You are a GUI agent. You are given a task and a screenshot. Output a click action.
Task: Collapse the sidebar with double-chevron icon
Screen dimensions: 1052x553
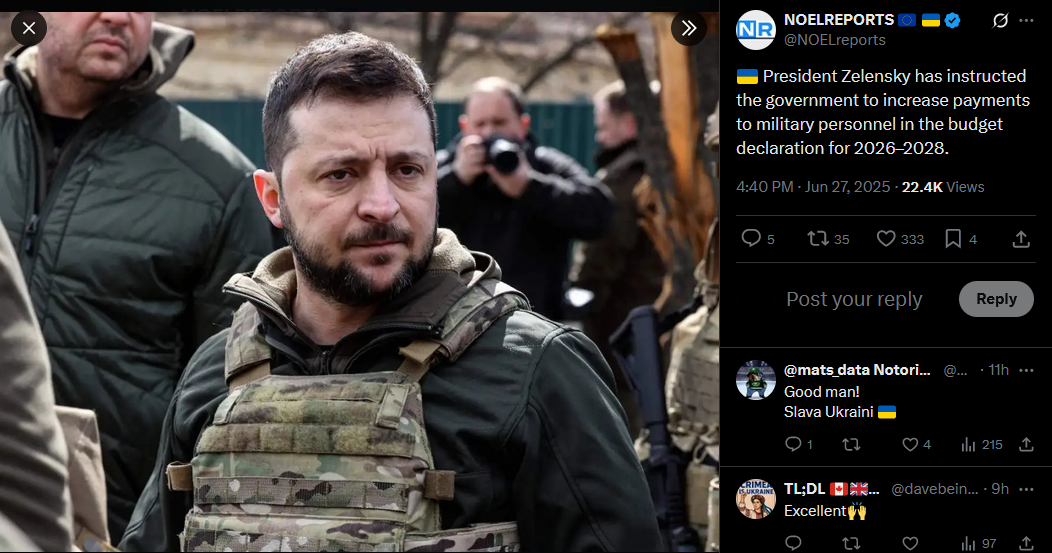(x=688, y=28)
